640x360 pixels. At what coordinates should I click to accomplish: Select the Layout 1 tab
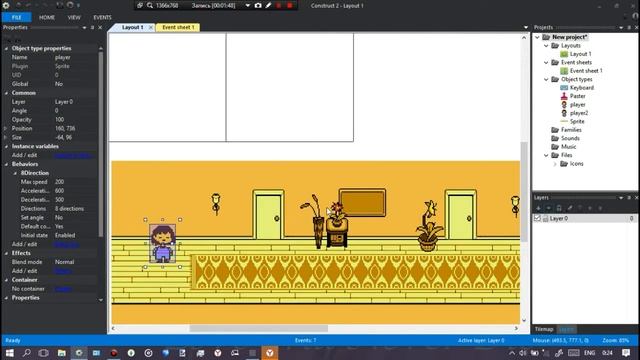point(133,27)
